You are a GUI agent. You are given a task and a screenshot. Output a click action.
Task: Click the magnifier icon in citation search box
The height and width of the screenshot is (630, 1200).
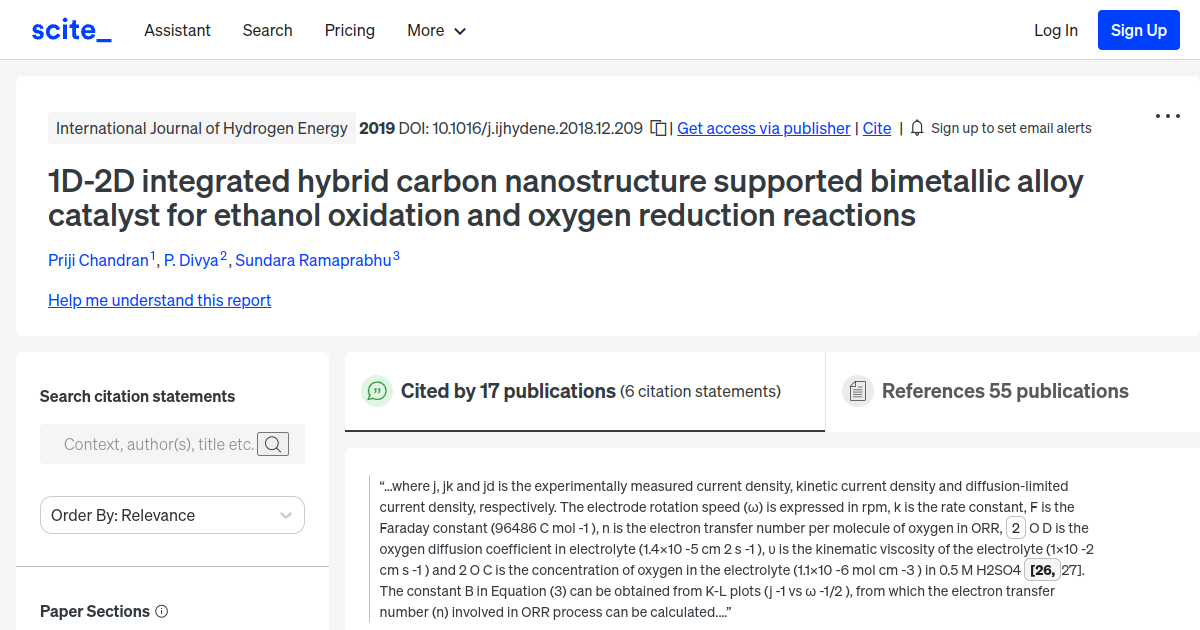(x=272, y=444)
